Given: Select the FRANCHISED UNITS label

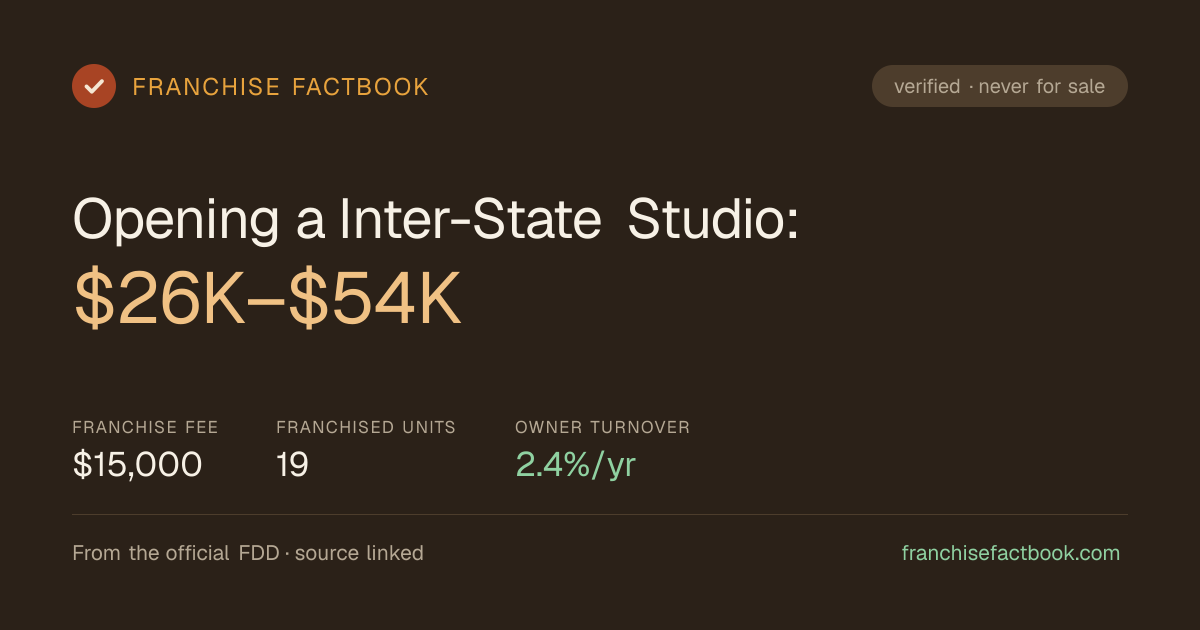Looking at the screenshot, I should 366,427.
